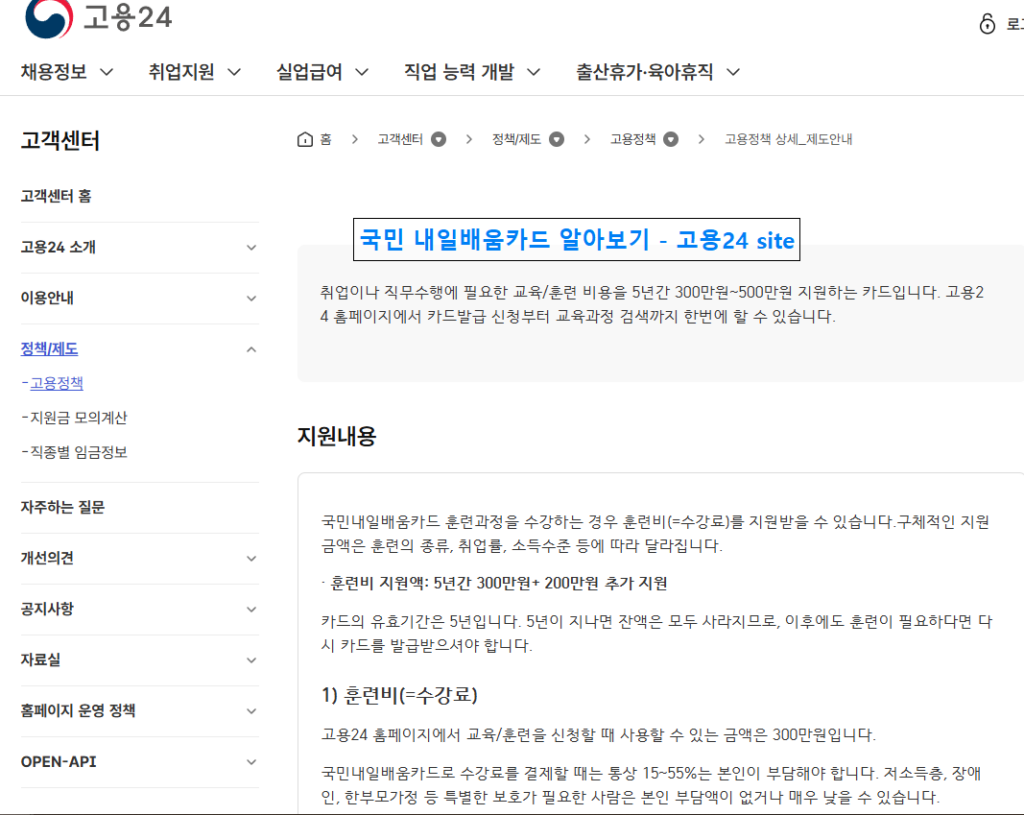
Task: Open the 고용정책 submenu link
Action: (57, 383)
